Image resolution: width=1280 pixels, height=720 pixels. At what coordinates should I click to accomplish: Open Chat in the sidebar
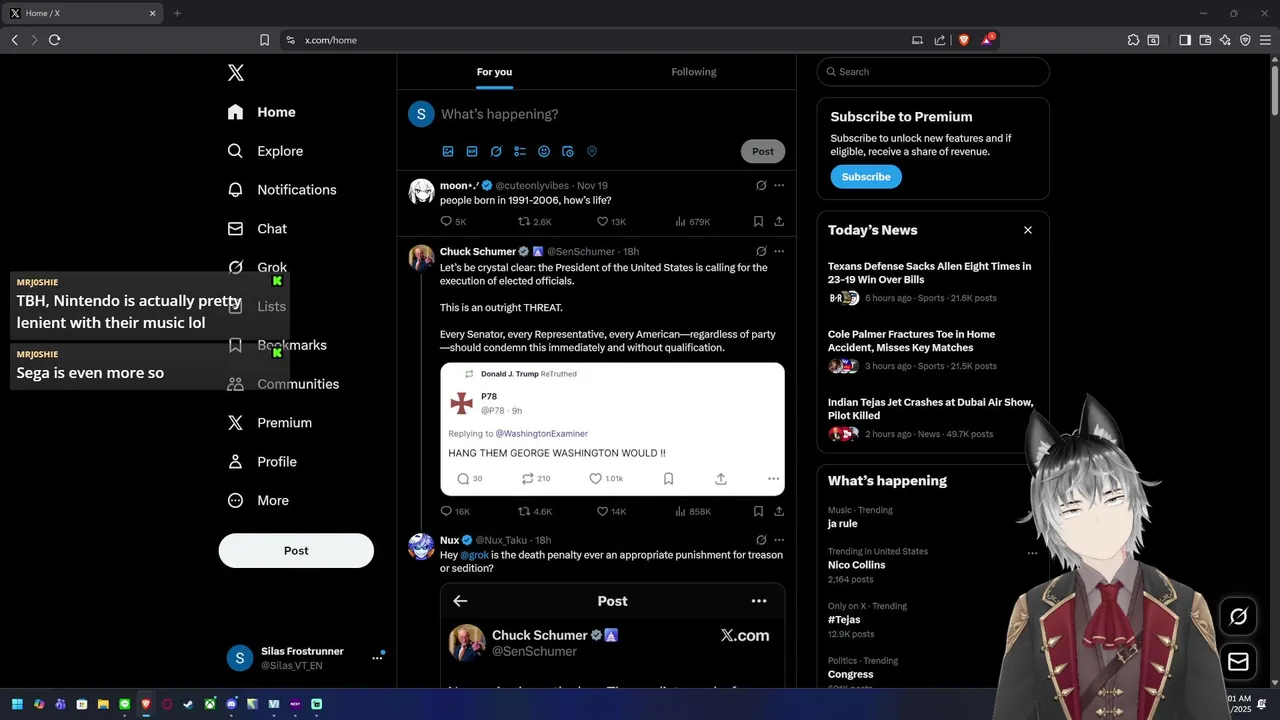[257, 229]
